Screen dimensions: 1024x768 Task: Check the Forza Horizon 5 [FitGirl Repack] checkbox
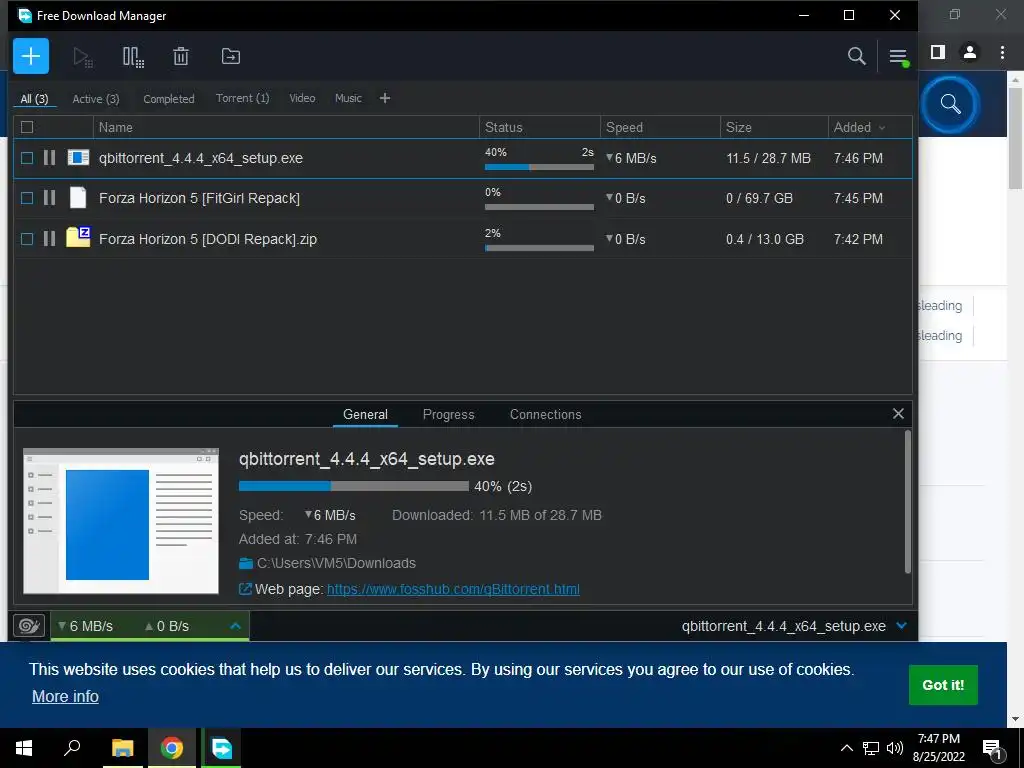27,197
